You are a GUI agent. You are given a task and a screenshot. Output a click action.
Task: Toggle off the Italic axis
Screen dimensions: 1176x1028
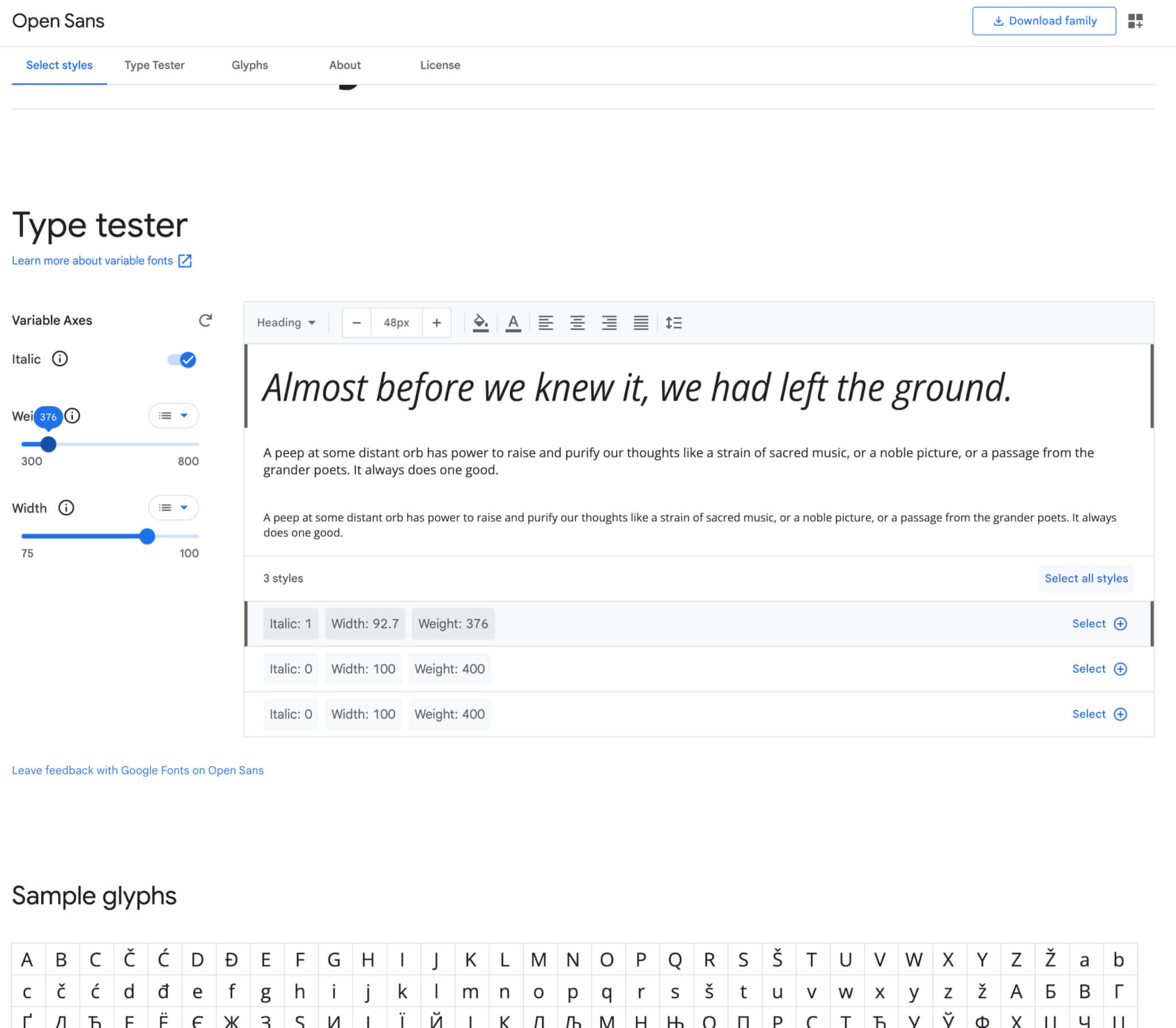pos(182,360)
